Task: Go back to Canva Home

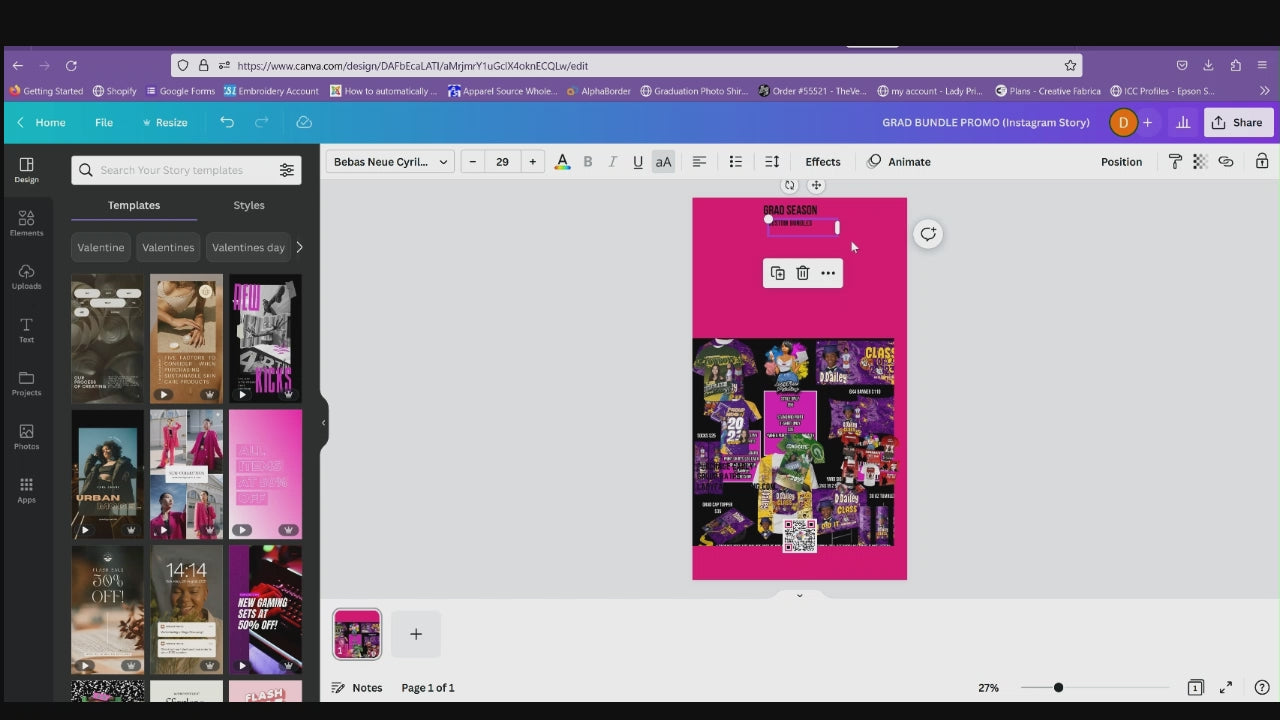Action: pyautogui.click(x=41, y=122)
